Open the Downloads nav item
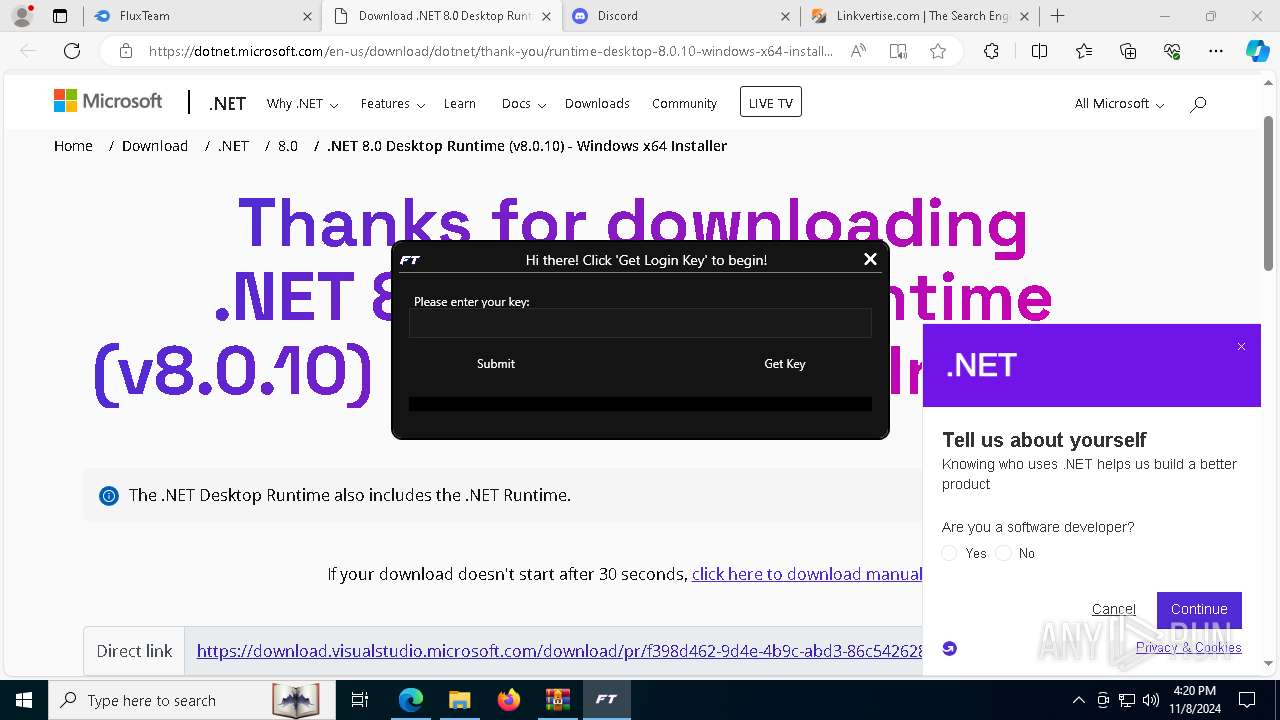Screen dimensions: 1280x720 click(597, 104)
